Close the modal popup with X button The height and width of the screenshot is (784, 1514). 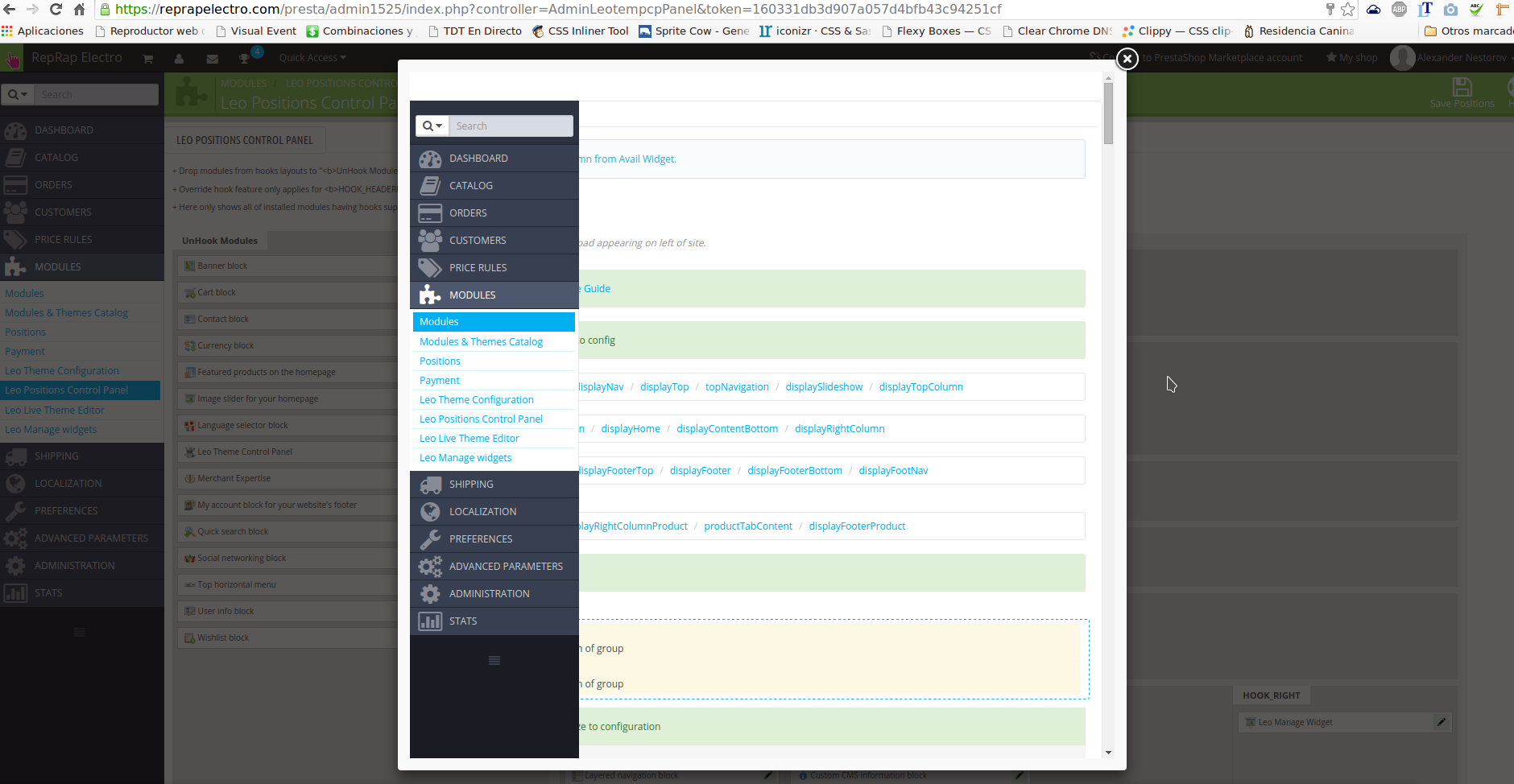1127,59
